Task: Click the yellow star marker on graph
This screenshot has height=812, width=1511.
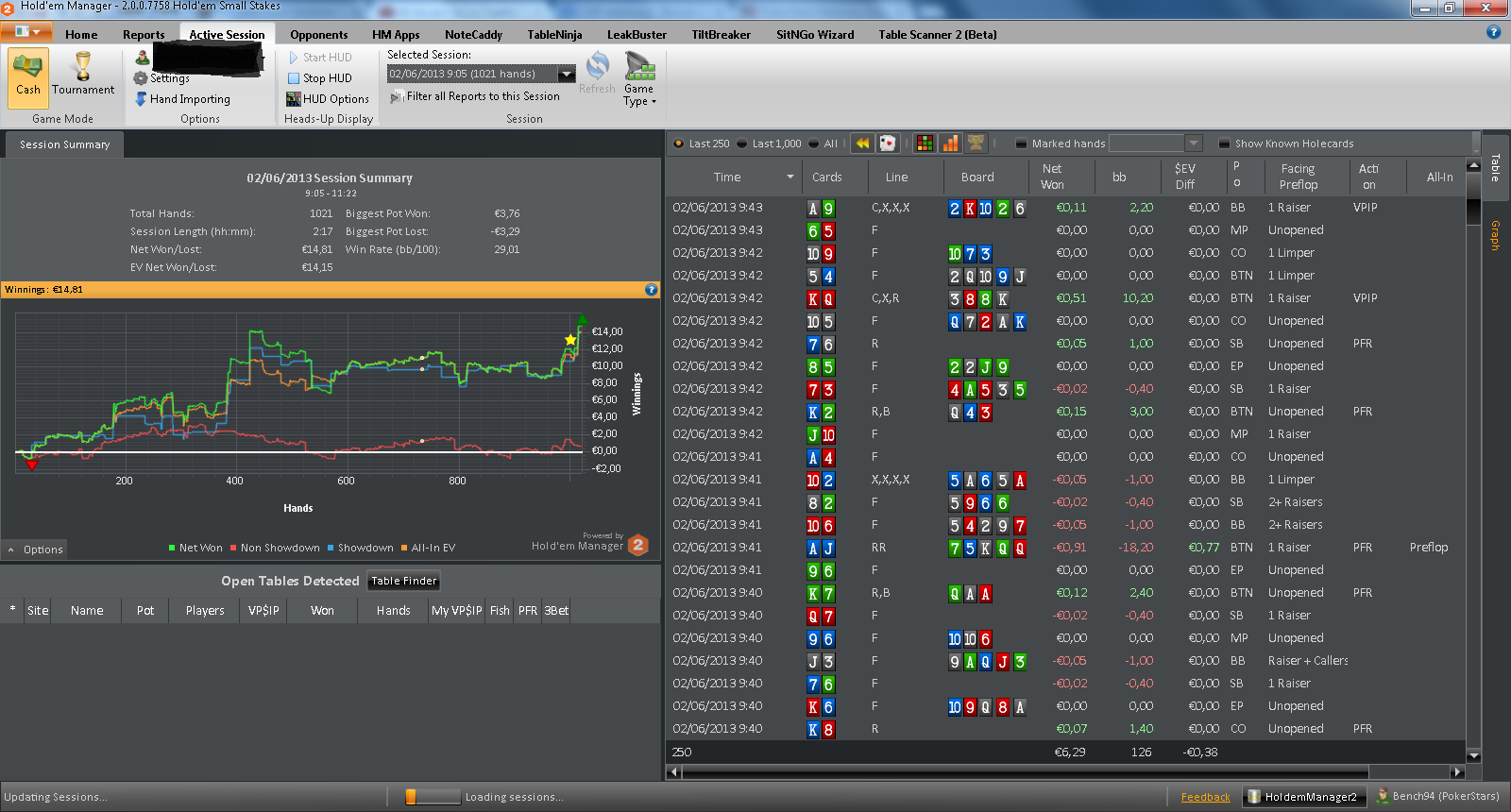Action: (570, 339)
